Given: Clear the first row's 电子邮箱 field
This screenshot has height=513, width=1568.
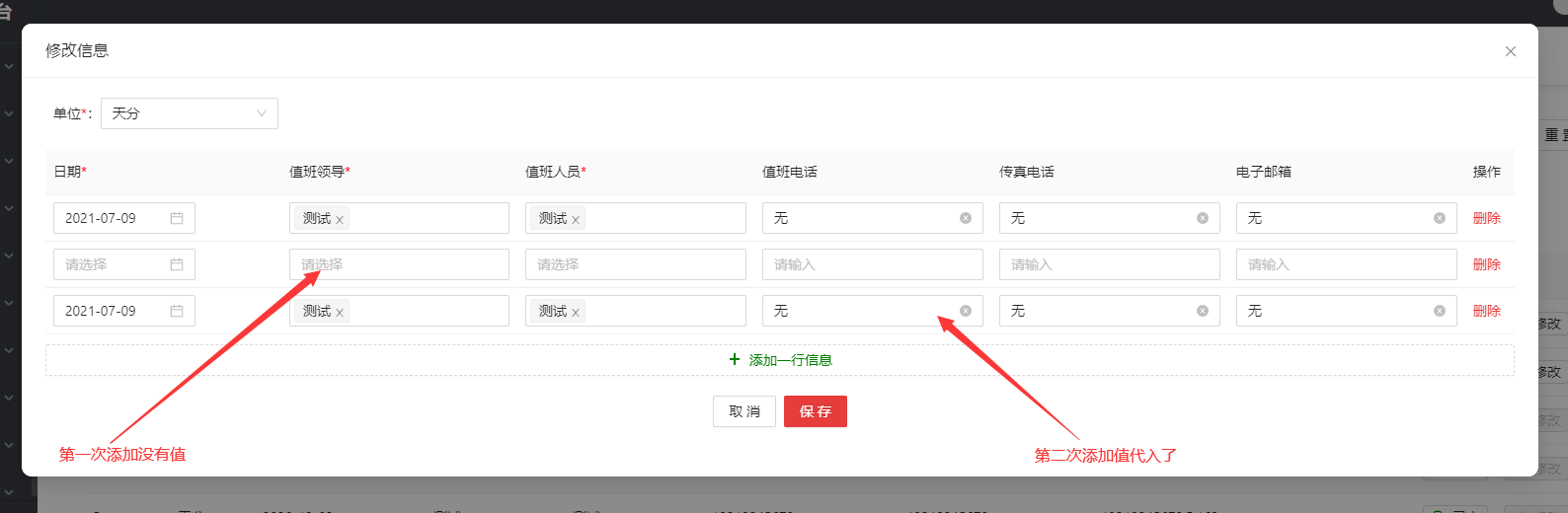Looking at the screenshot, I should (x=1440, y=218).
